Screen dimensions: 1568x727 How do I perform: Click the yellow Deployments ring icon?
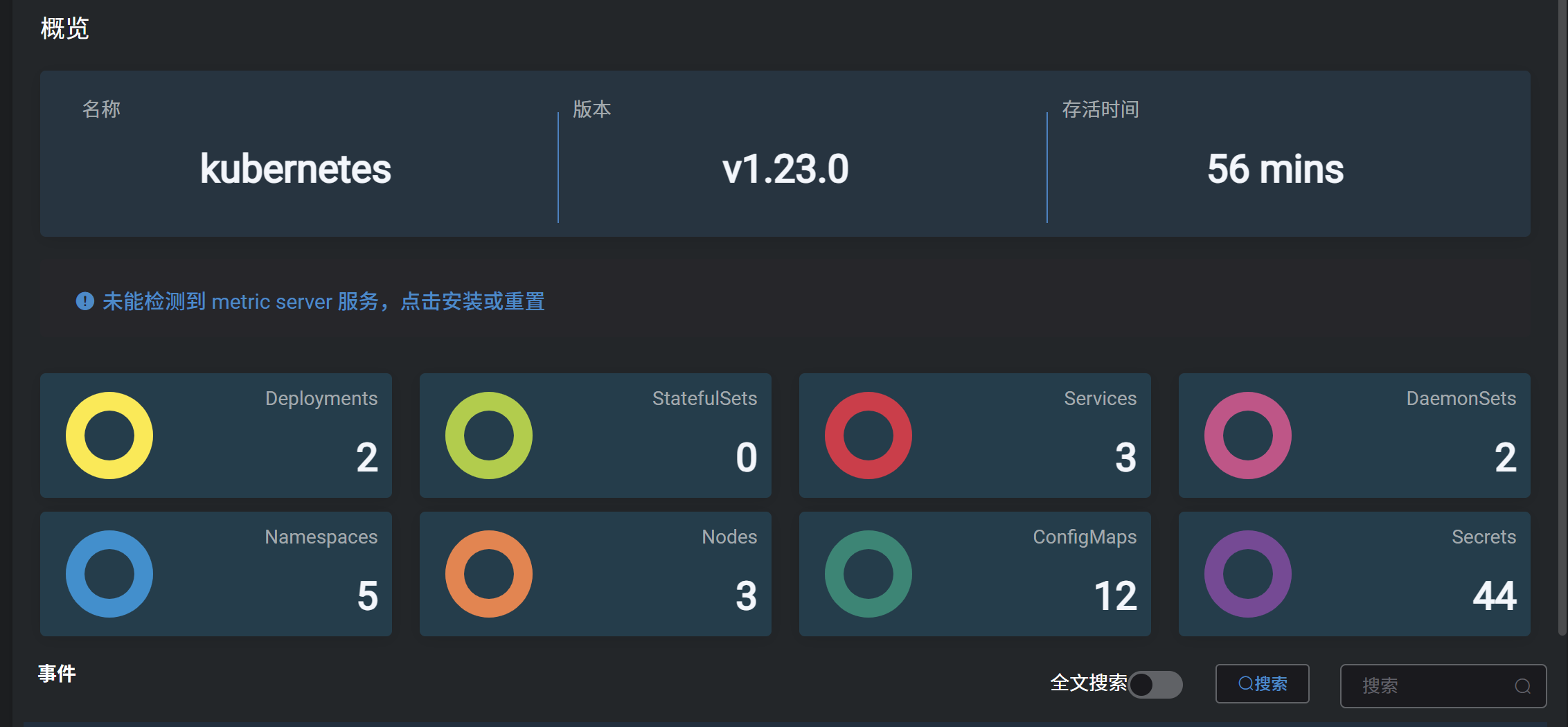click(x=109, y=436)
